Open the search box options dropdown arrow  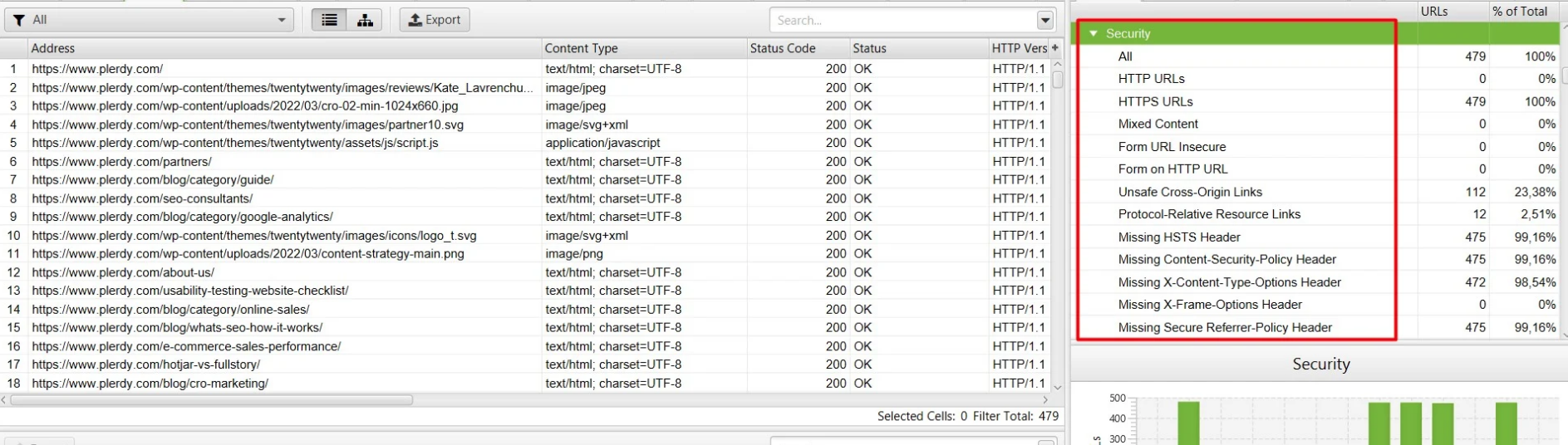click(1045, 20)
